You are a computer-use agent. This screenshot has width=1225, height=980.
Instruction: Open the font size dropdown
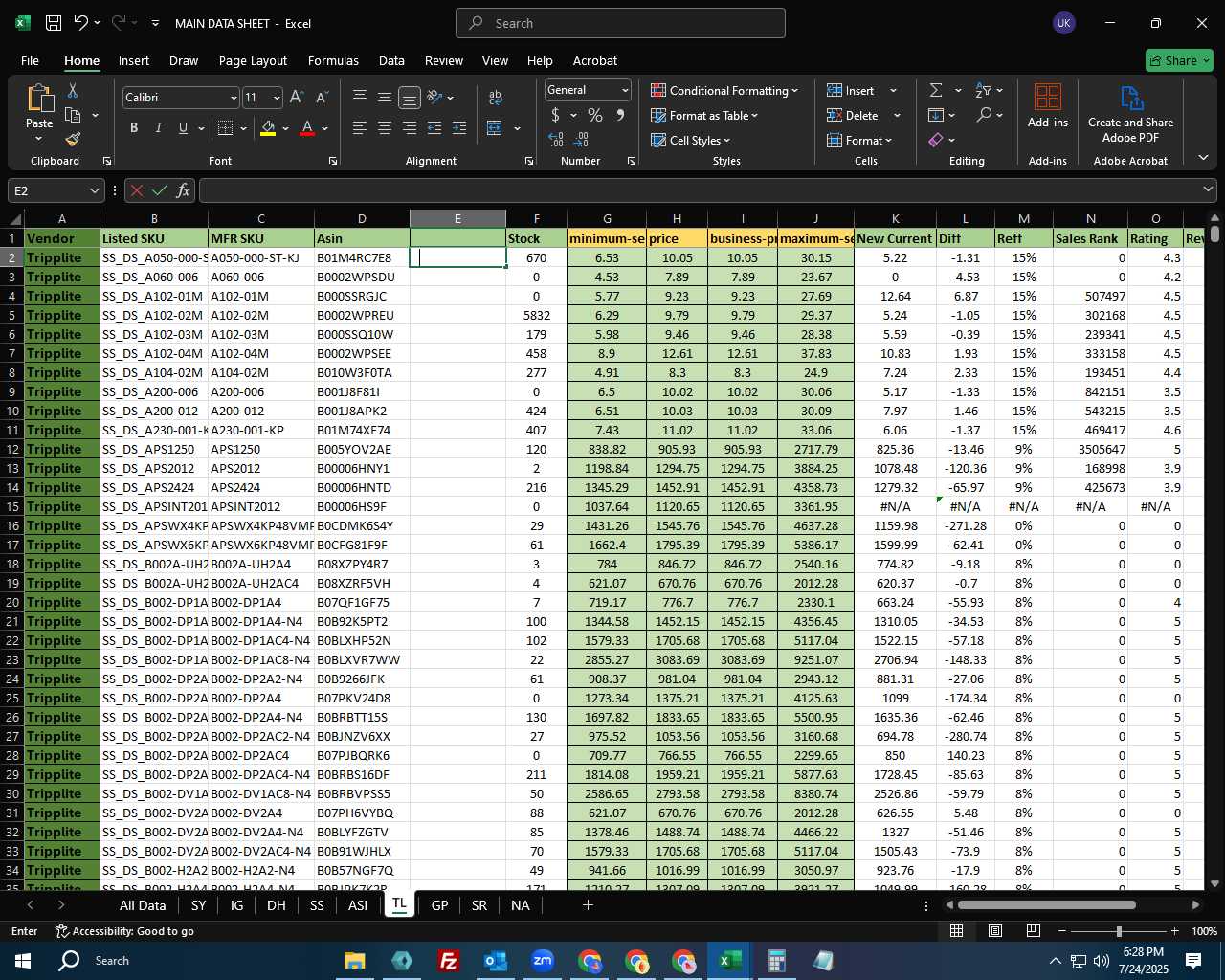click(277, 98)
